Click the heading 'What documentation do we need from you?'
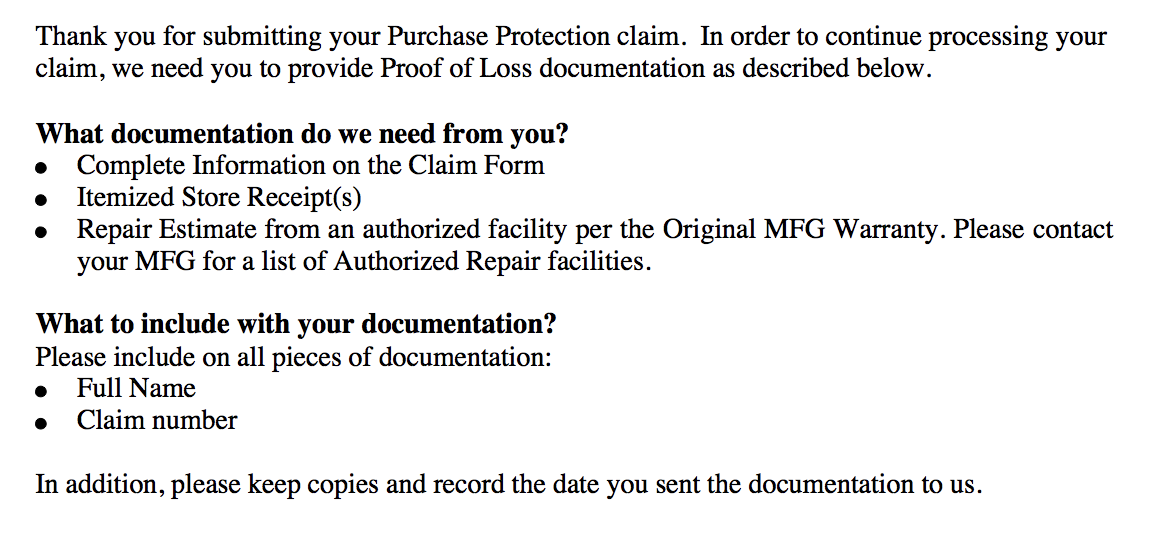The height and width of the screenshot is (544, 1164). 302,134
